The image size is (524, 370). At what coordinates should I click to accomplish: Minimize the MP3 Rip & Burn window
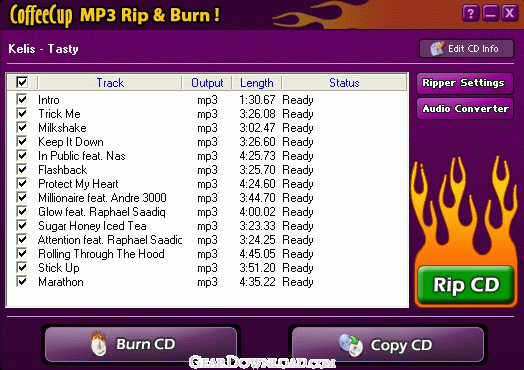point(490,13)
